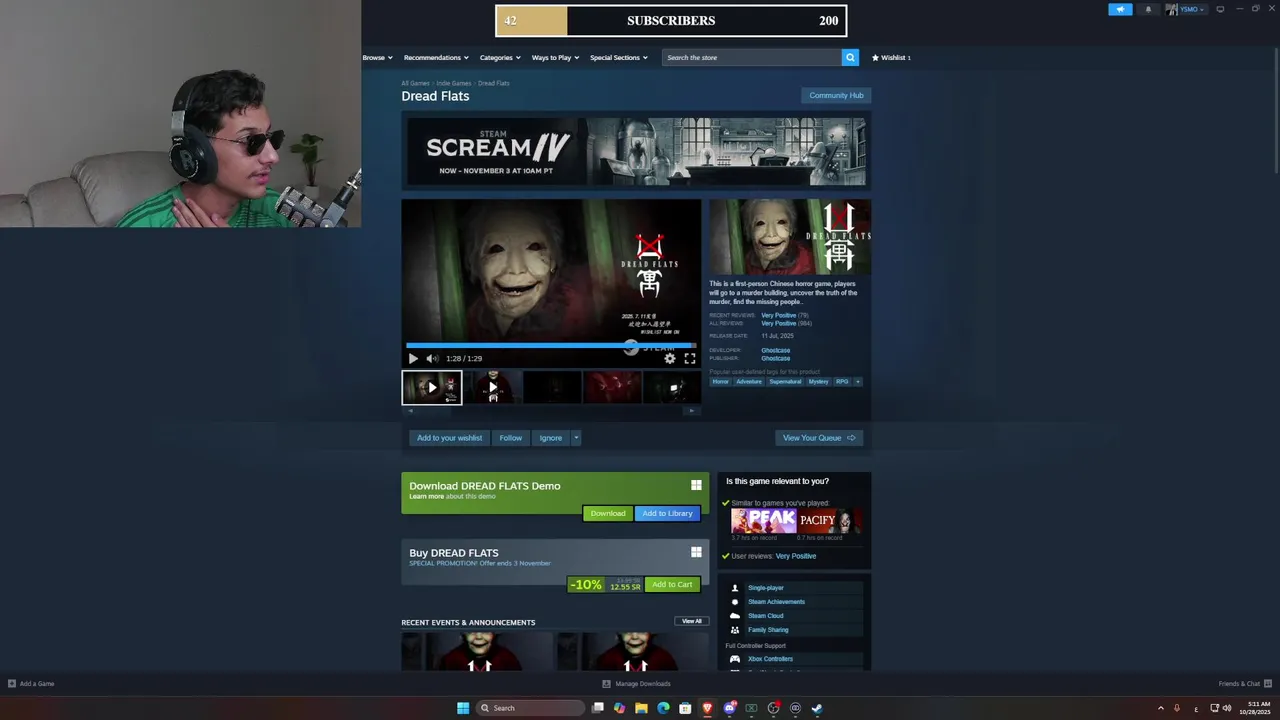Open the Xbox Controllers support link
This screenshot has width=1280, height=720.
770,659
